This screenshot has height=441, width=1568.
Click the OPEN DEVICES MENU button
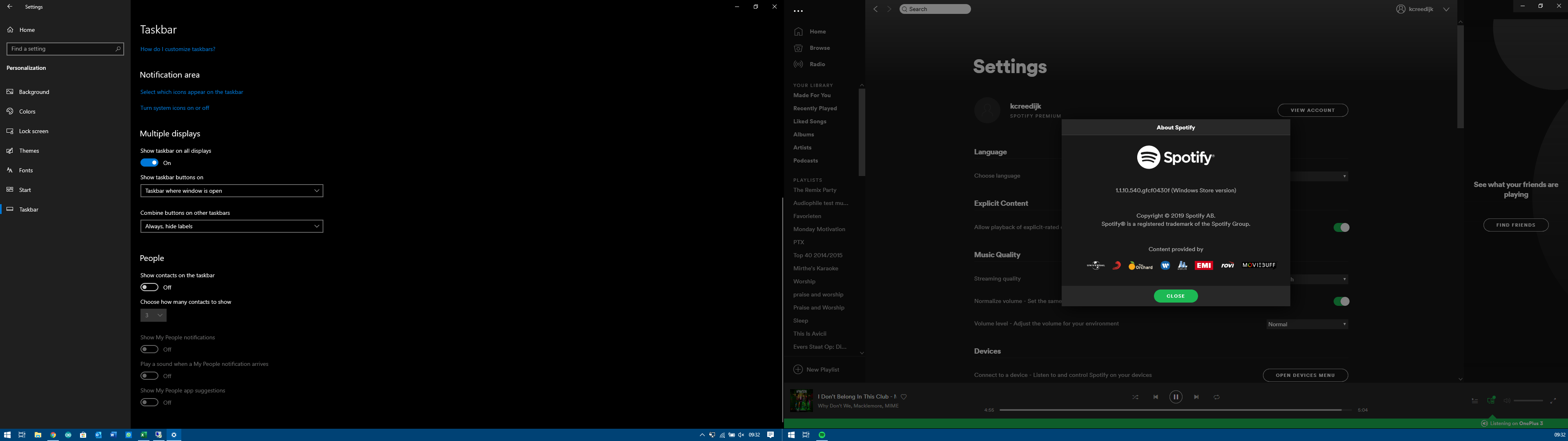click(x=1305, y=375)
